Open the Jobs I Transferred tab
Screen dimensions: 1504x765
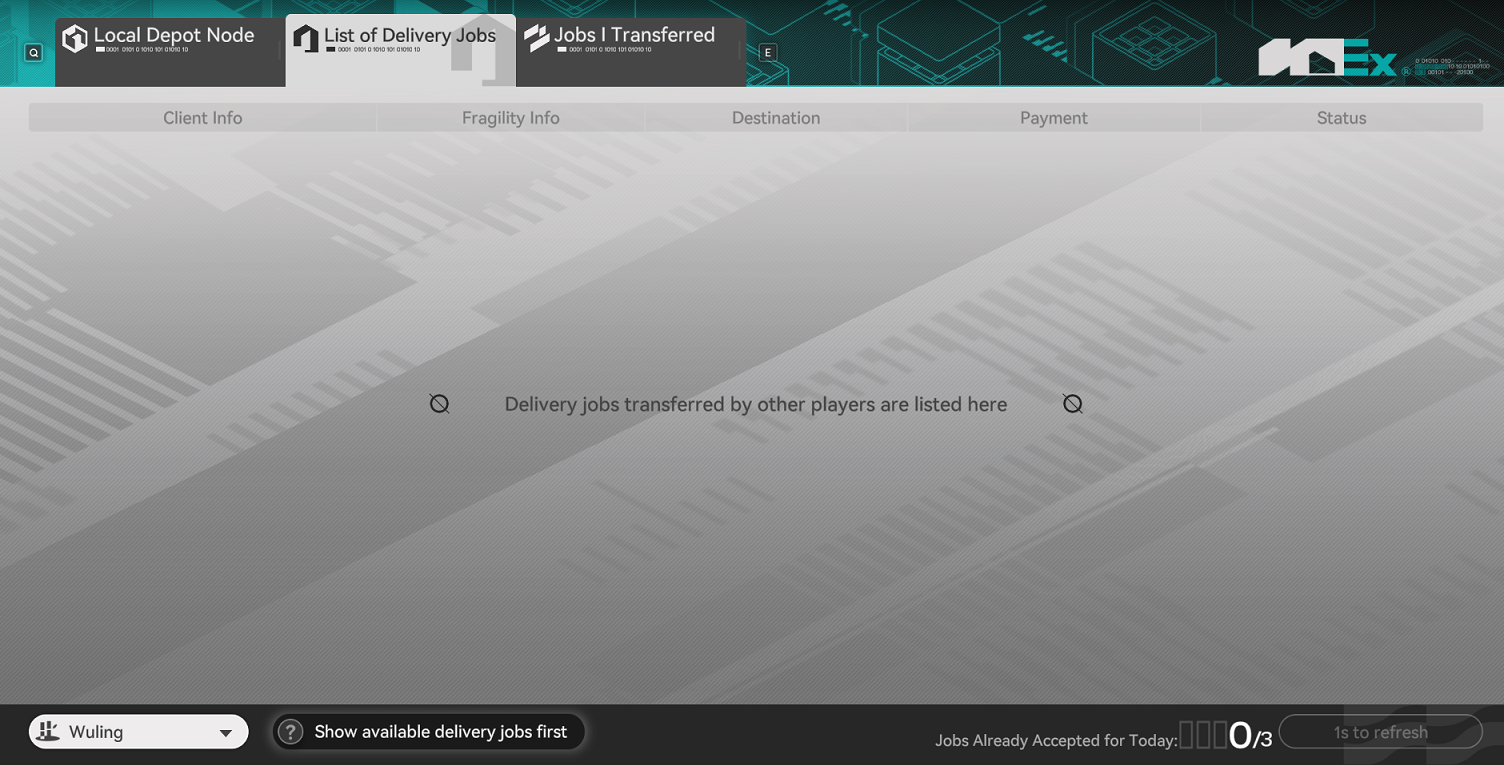coord(631,52)
